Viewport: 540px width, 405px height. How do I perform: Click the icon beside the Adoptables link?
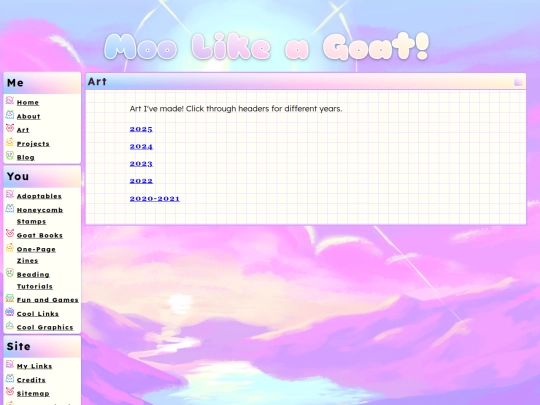(x=10, y=194)
